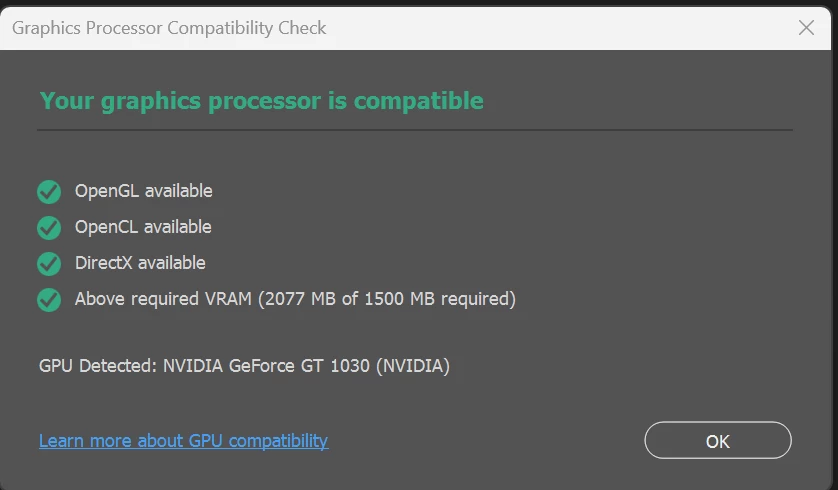Click the green checkmark beside OpenGL available
The image size is (838, 490).
[x=49, y=191]
